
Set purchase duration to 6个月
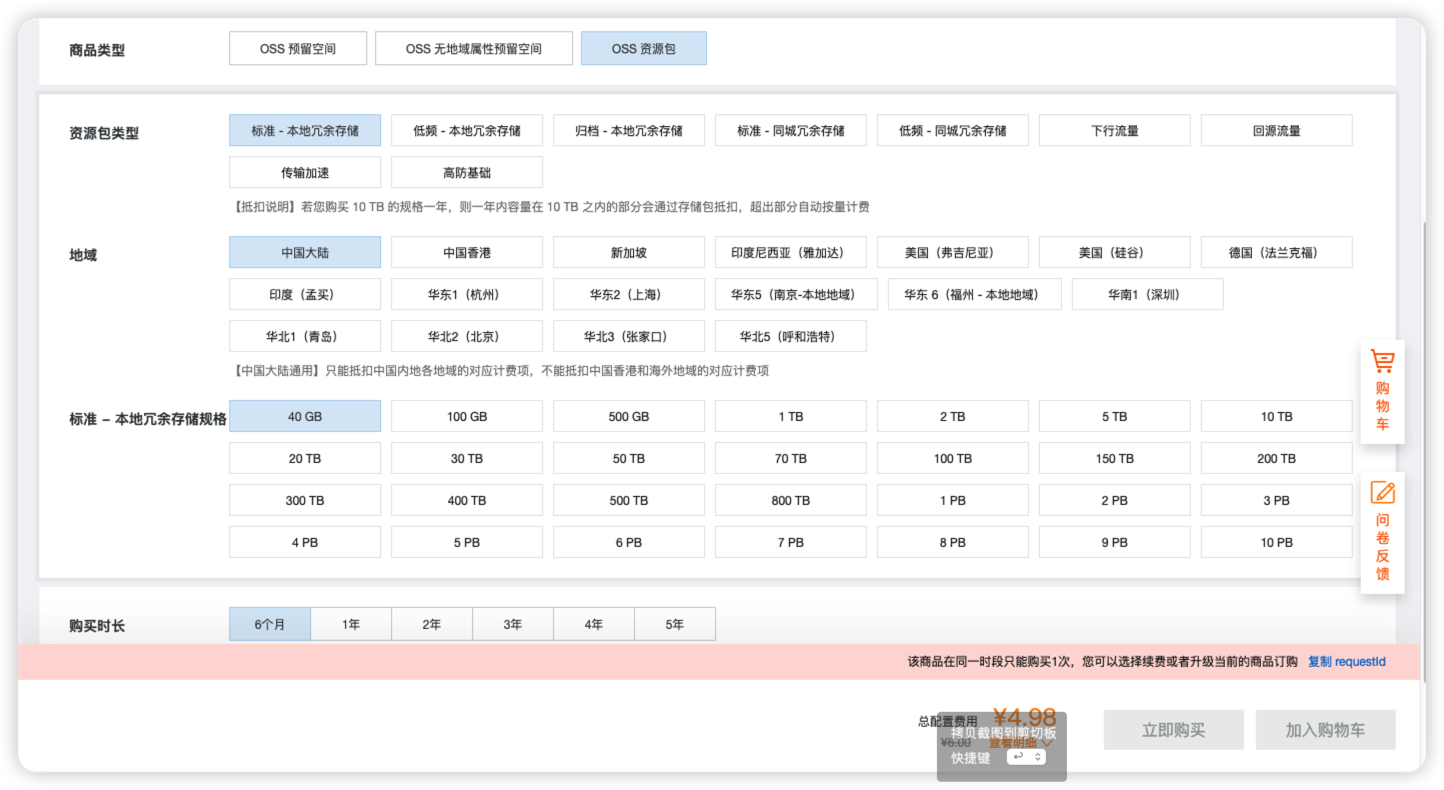pos(270,624)
